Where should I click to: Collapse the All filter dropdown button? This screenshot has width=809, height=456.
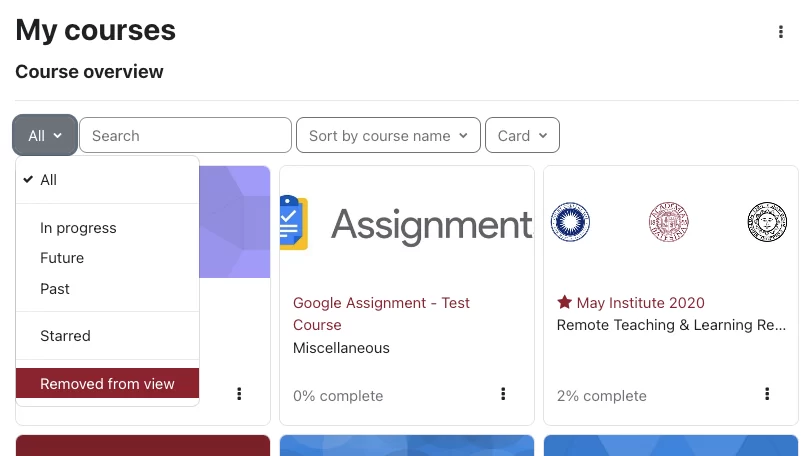click(45, 136)
